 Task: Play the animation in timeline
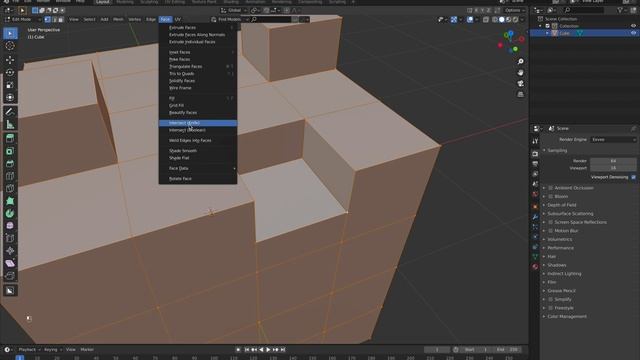(268, 349)
